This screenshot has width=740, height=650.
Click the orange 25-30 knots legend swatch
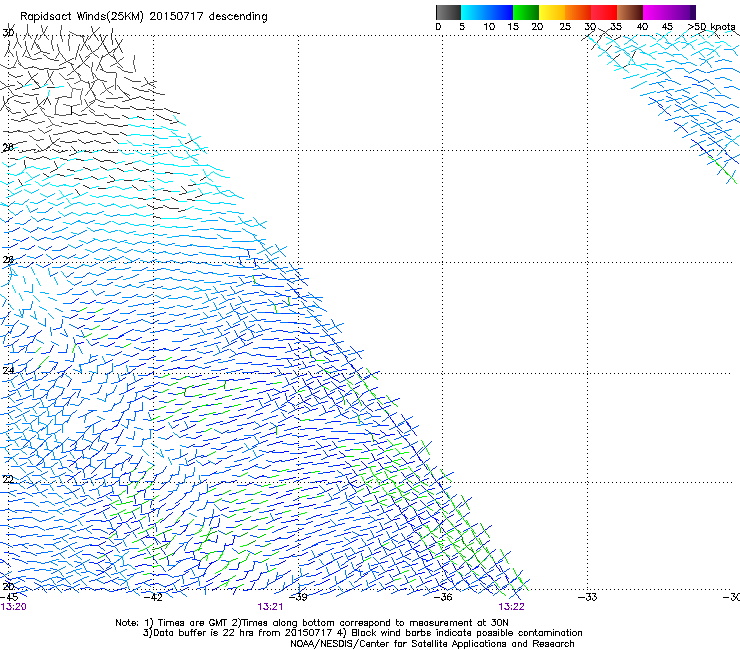tap(578, 12)
